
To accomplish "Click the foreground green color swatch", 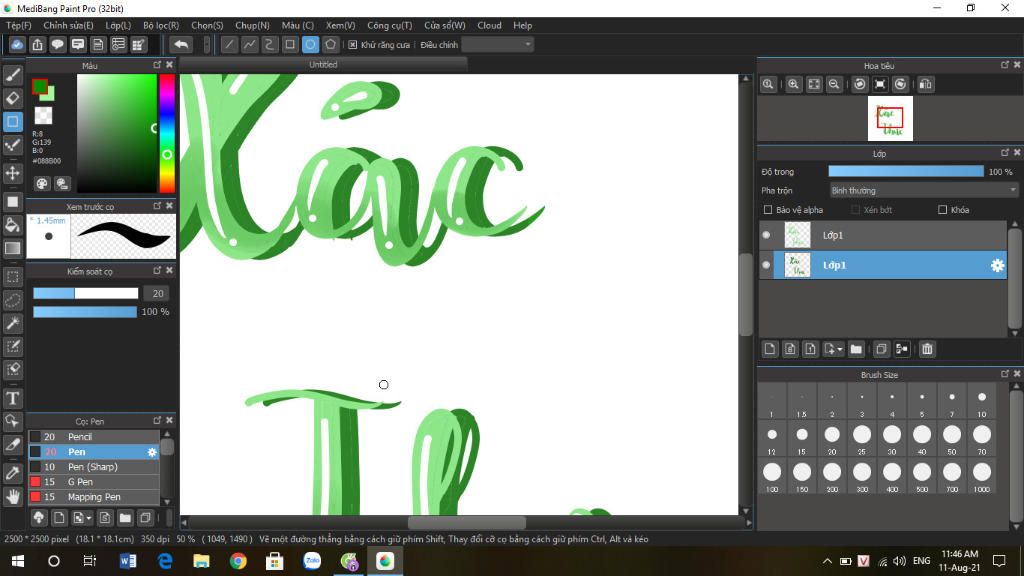I will pyautogui.click(x=39, y=86).
